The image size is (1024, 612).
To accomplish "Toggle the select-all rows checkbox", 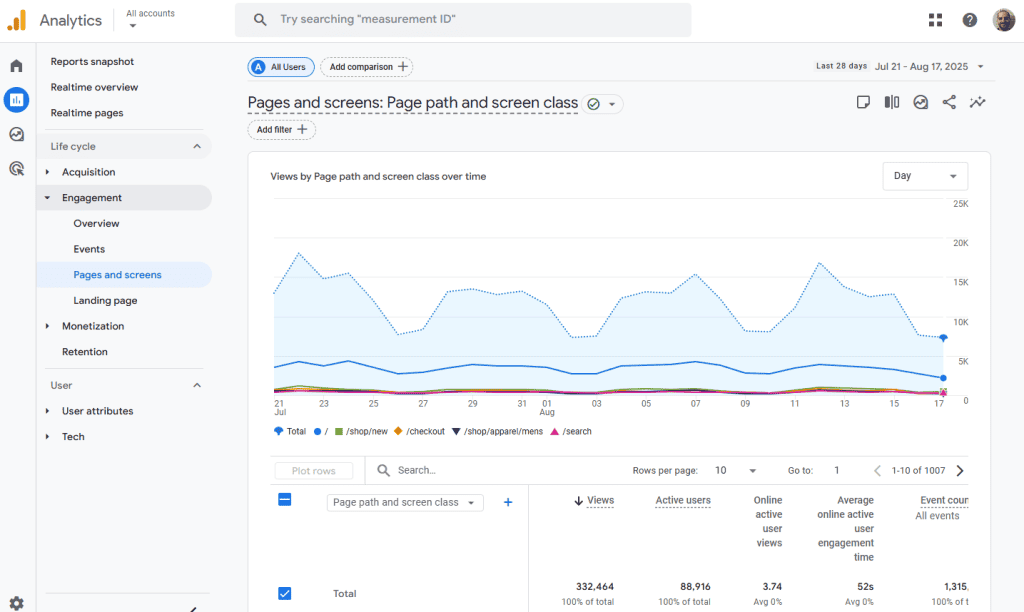I will coord(284,499).
